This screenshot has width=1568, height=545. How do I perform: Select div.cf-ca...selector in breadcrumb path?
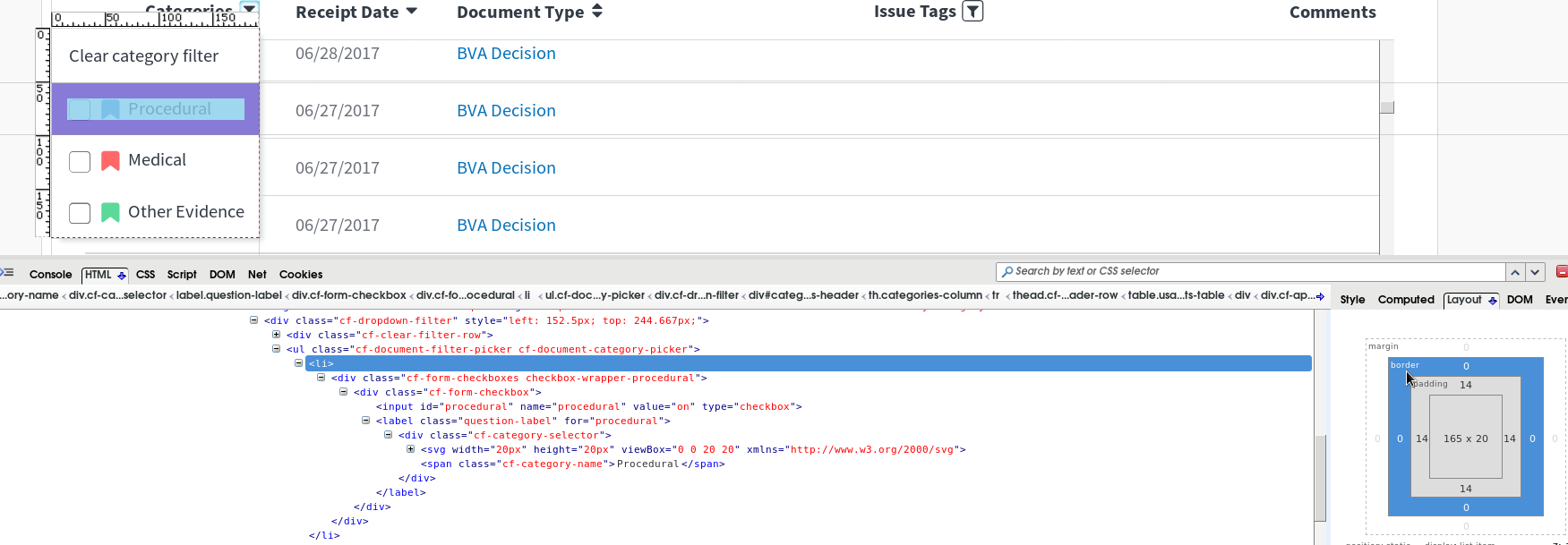click(117, 295)
